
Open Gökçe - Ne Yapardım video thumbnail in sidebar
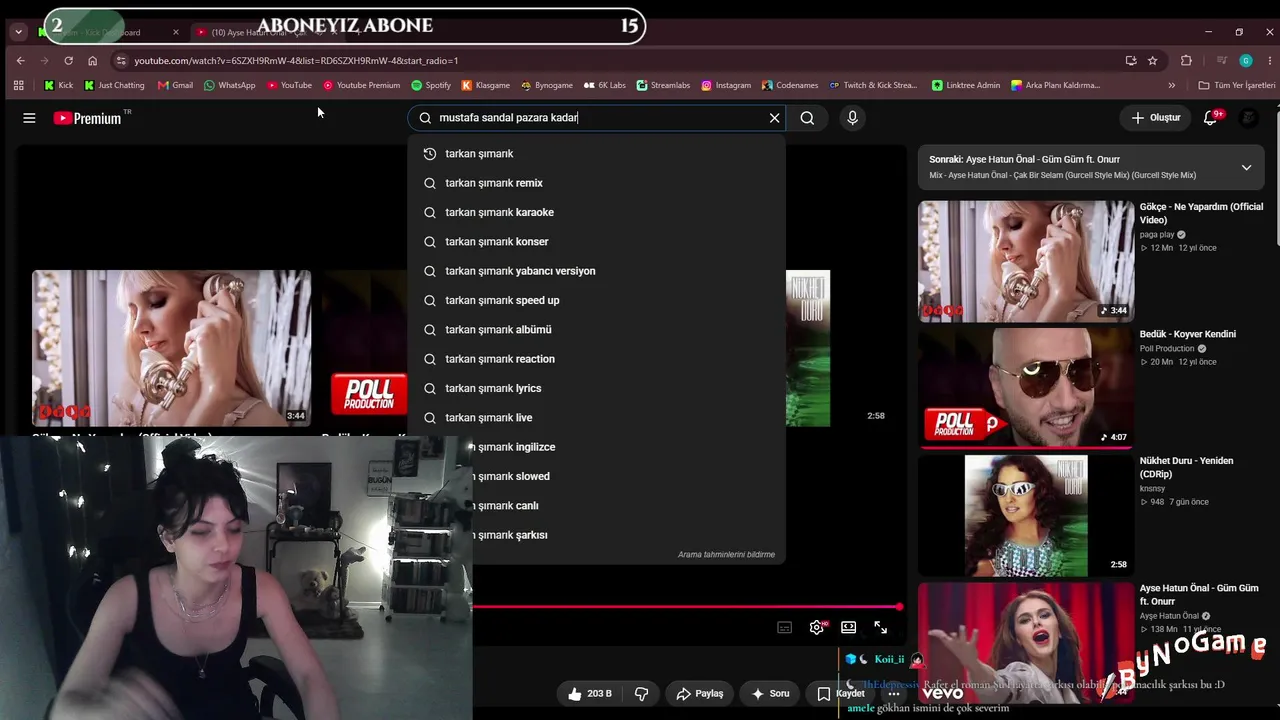1026,261
